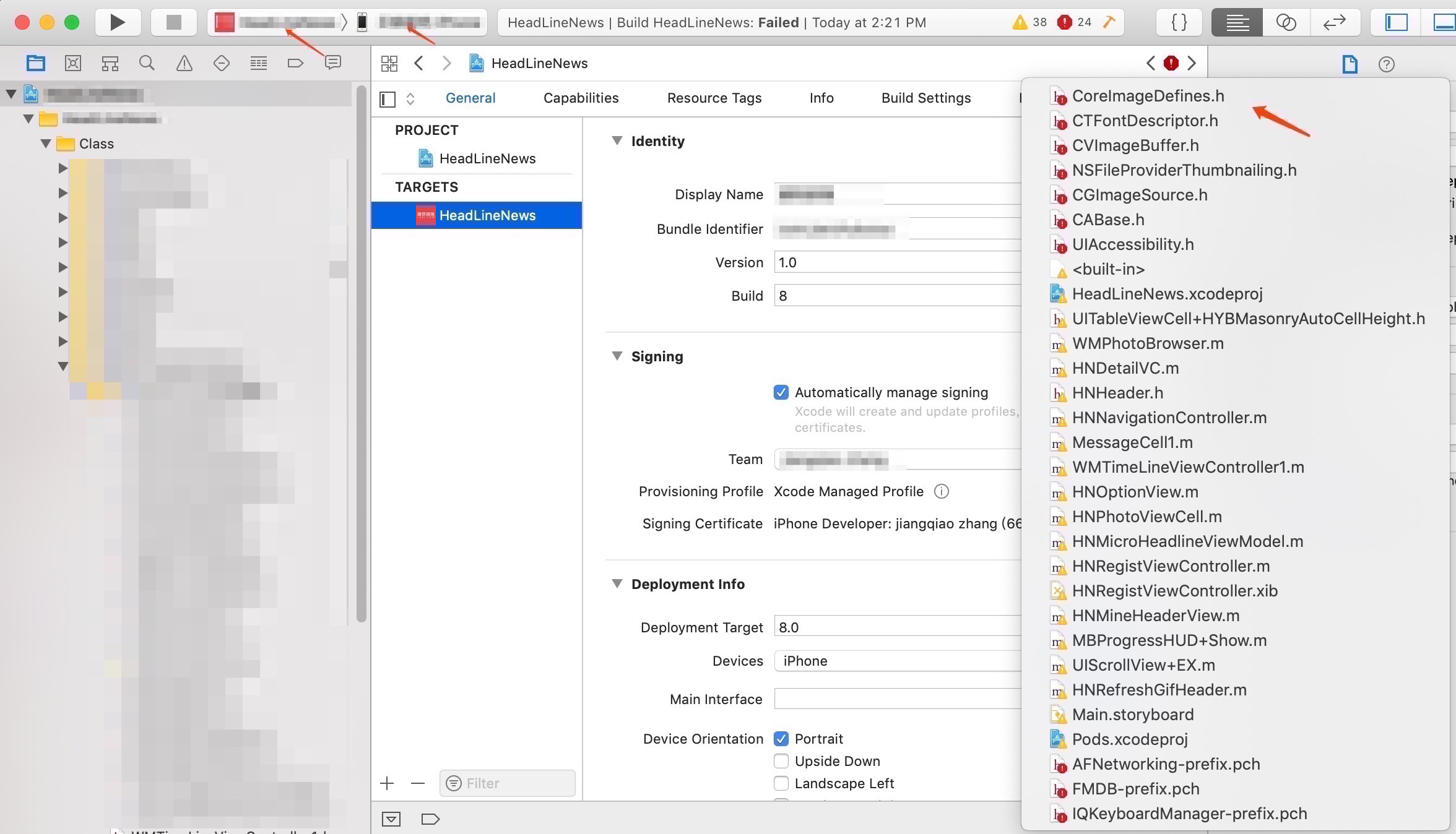Collapse the Identity section

point(617,141)
